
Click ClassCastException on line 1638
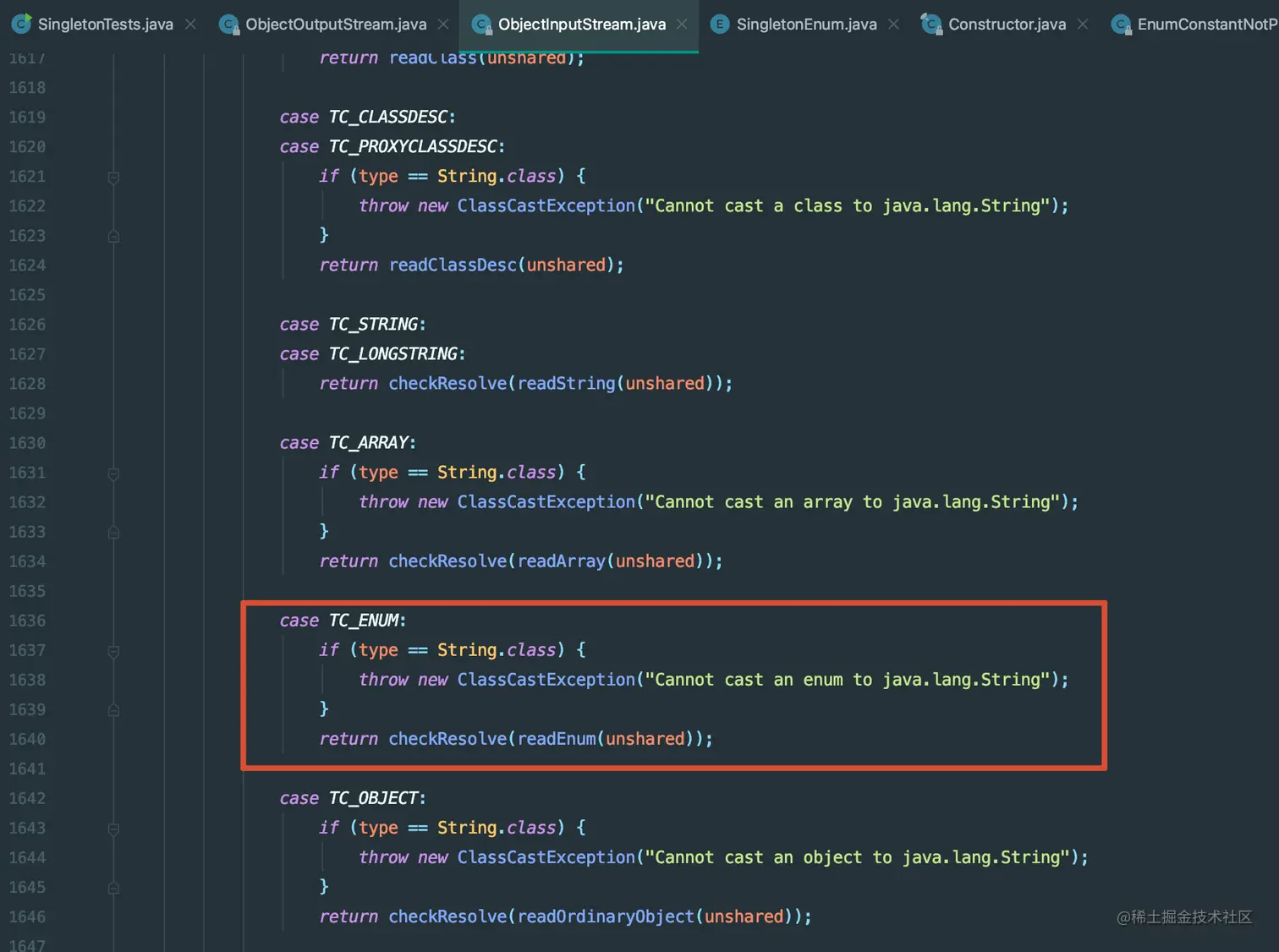546,680
